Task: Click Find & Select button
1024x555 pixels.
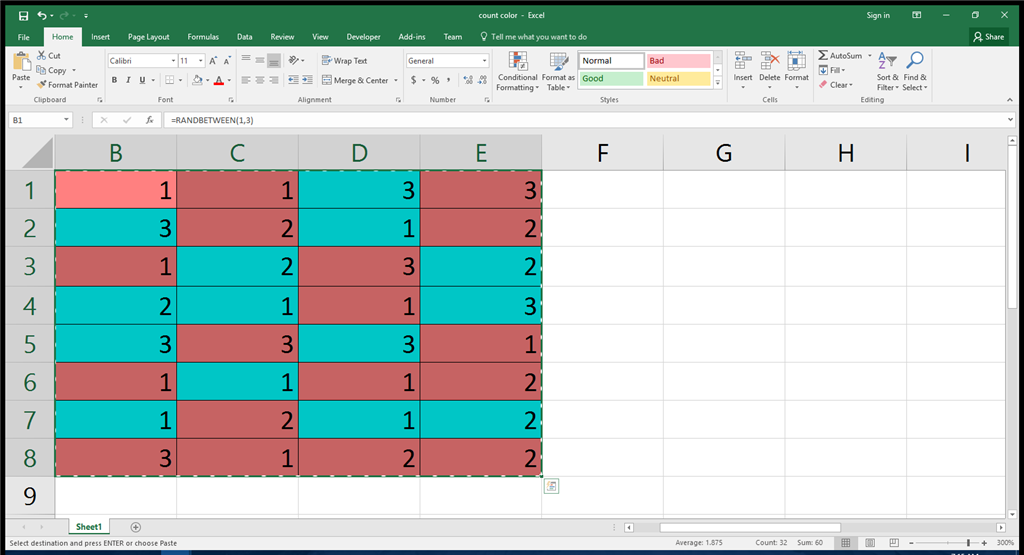Action: [x=915, y=72]
